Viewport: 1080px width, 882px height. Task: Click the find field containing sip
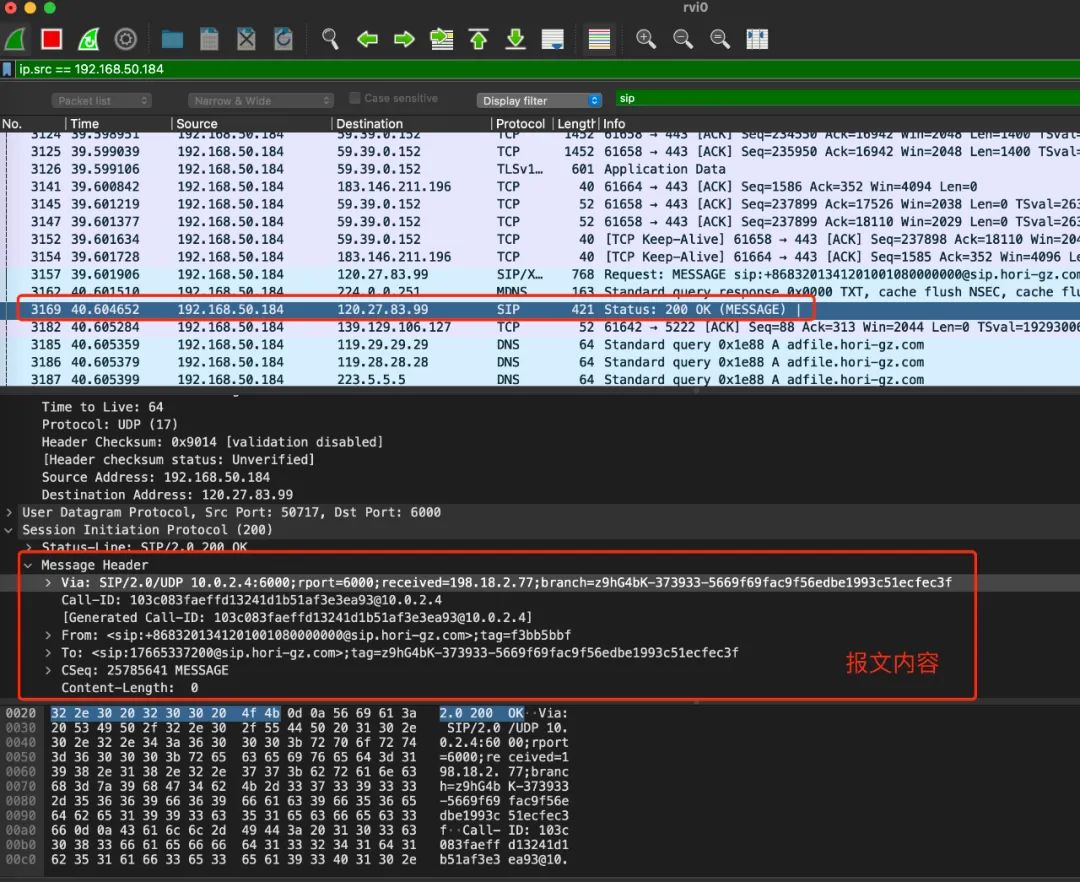847,98
